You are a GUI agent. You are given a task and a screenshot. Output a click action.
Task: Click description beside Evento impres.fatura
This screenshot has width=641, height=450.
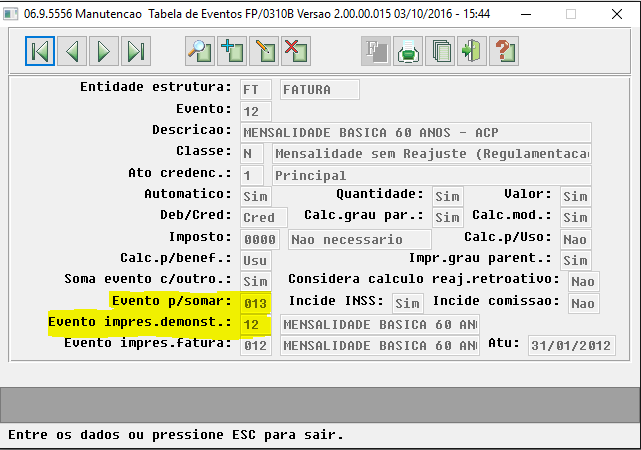pos(380,346)
